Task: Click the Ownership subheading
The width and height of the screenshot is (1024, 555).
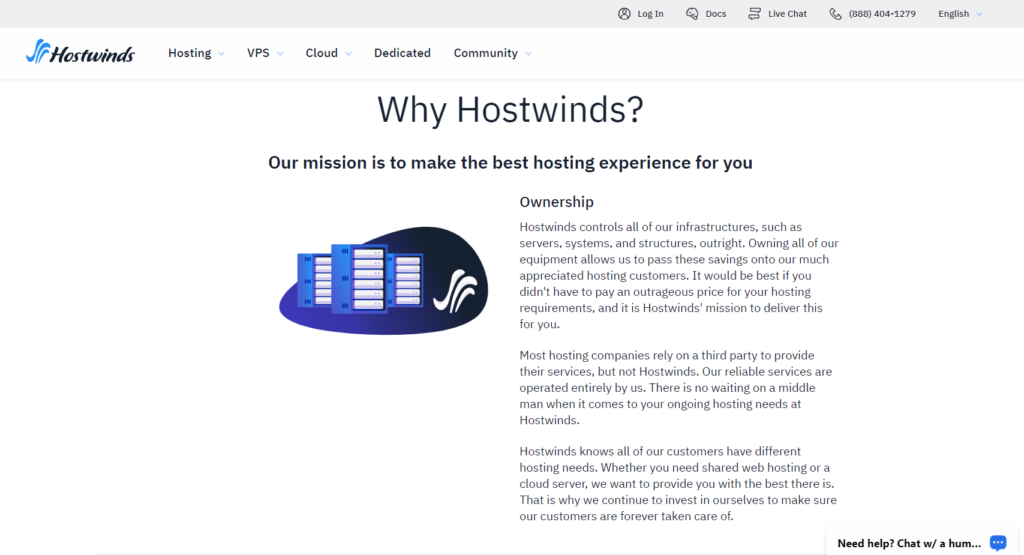Action: (556, 202)
